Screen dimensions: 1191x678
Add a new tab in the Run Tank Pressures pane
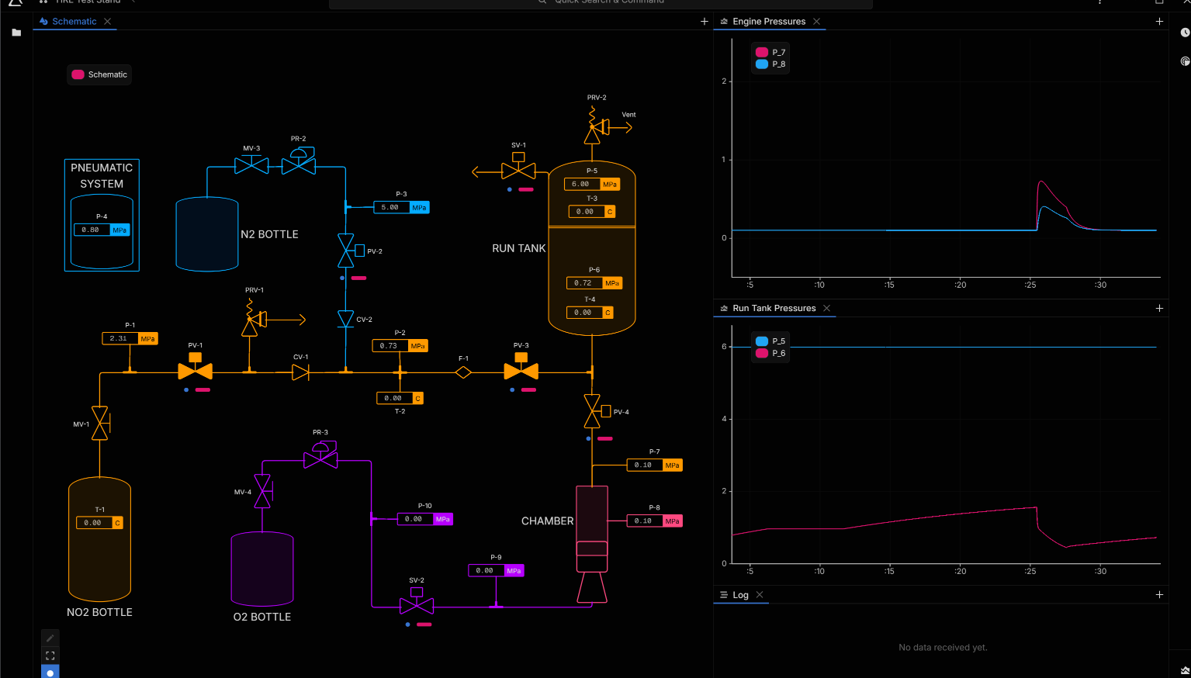tap(1159, 308)
